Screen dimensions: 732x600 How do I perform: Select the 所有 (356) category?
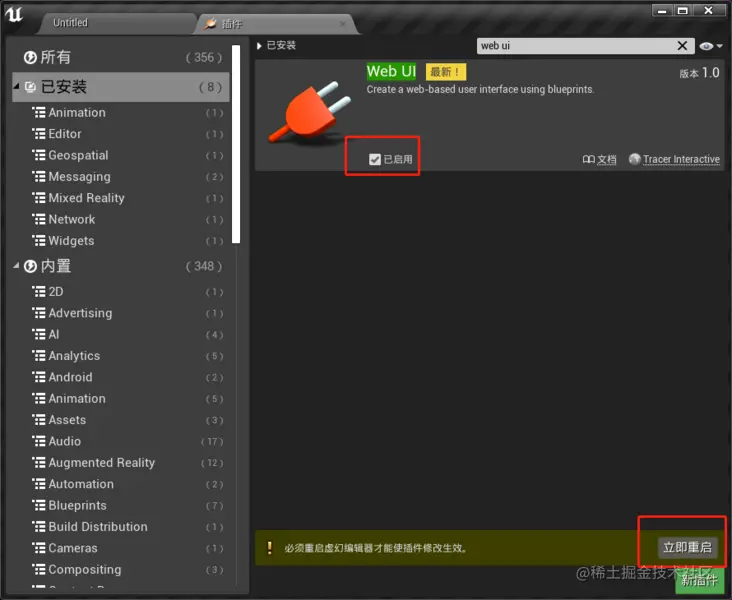click(121, 57)
